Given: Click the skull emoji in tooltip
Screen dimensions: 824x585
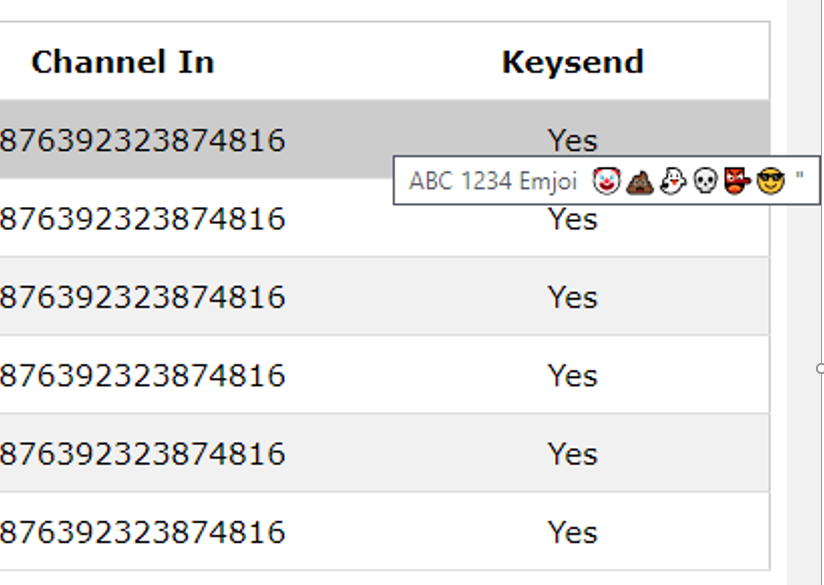Looking at the screenshot, I should [x=706, y=181].
